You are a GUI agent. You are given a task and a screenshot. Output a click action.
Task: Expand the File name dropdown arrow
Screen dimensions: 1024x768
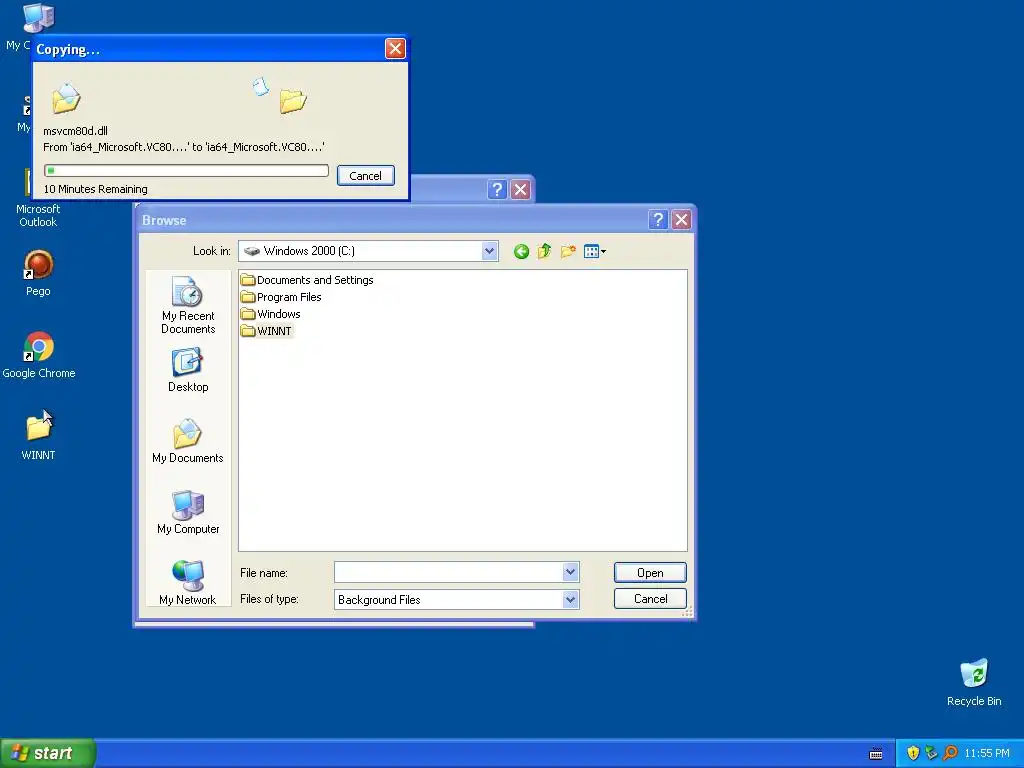click(x=570, y=572)
